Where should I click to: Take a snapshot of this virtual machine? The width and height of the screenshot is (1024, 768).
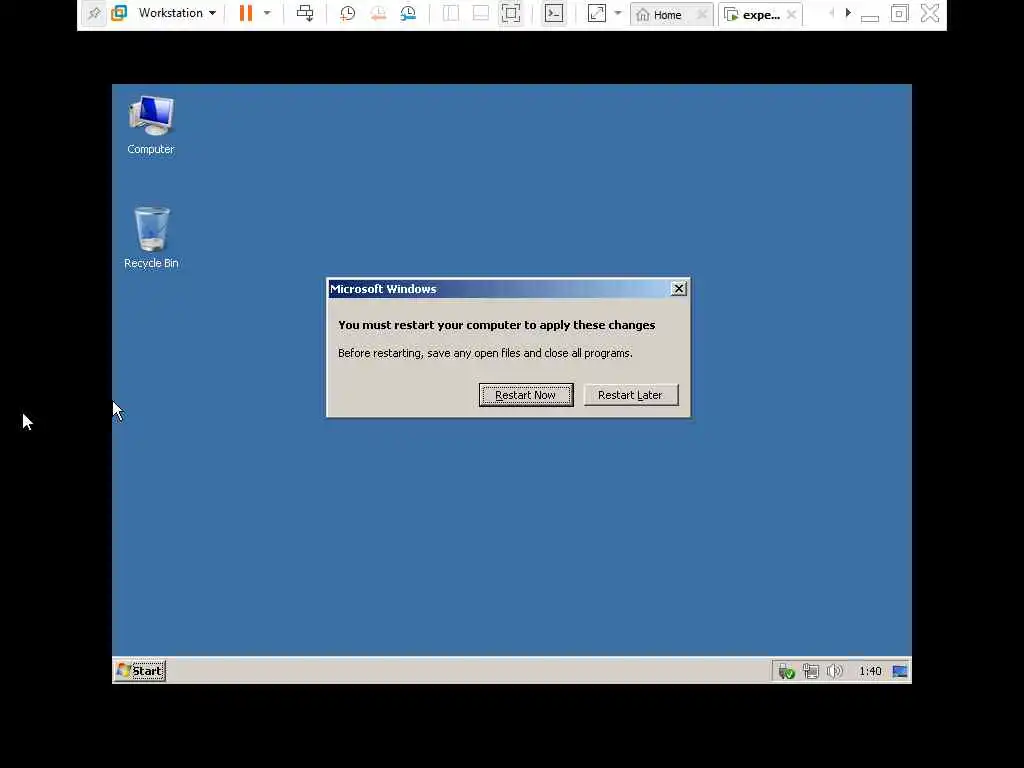347,14
